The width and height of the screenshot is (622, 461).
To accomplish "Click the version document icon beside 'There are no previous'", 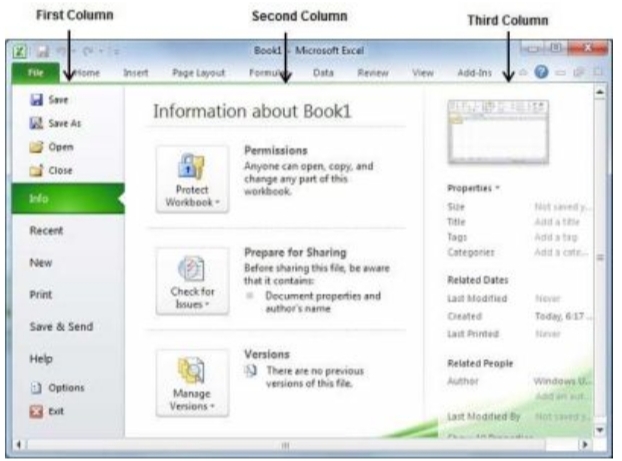I will [x=251, y=371].
